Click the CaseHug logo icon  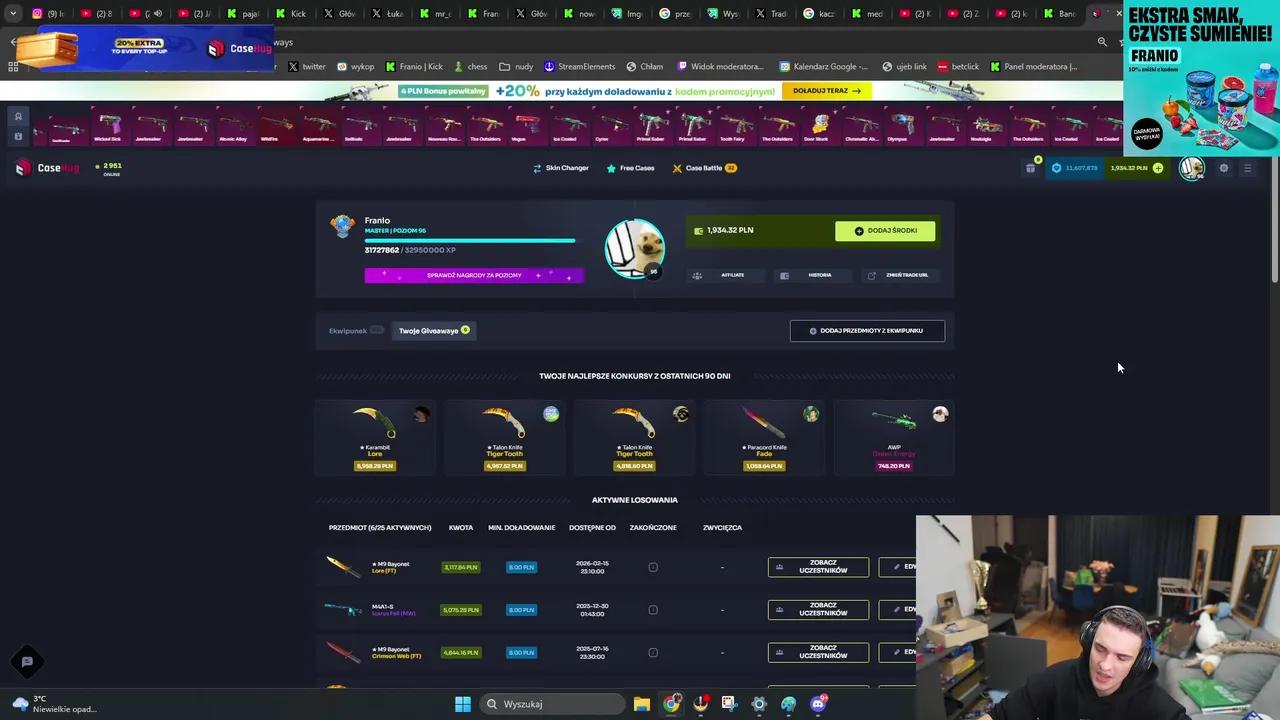[x=22, y=167]
